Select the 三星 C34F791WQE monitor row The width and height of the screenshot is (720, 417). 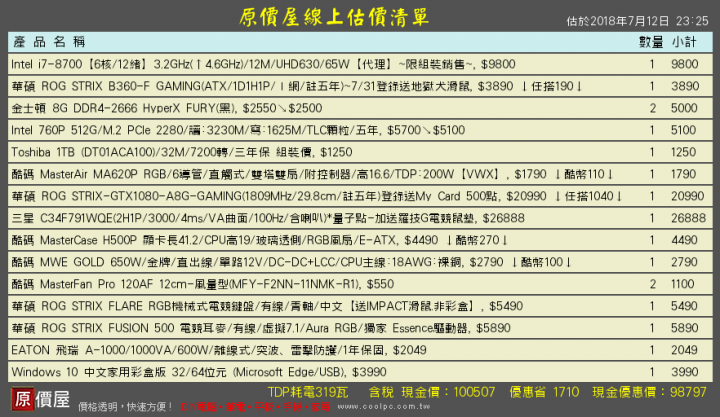click(x=360, y=218)
